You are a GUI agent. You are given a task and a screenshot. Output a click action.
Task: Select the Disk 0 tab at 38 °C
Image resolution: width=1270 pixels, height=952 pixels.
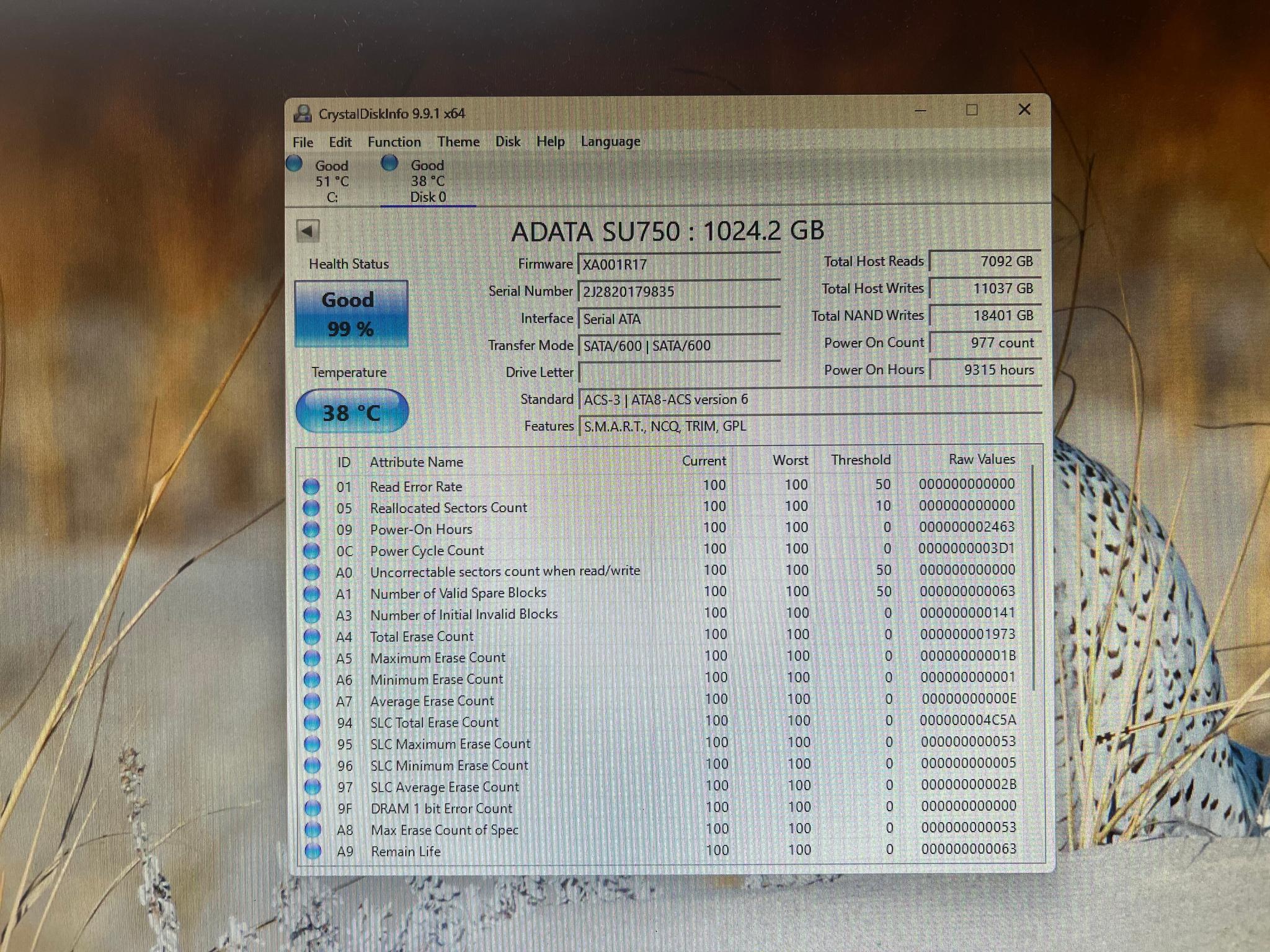(428, 181)
